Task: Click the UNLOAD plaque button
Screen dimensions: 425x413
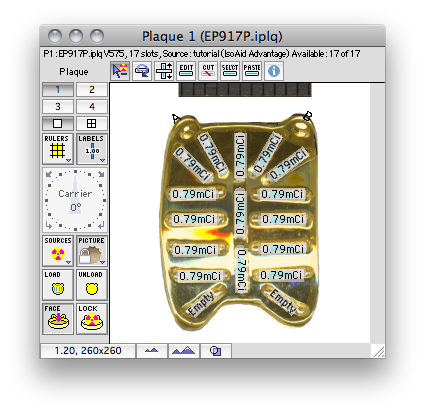Action: (92, 285)
